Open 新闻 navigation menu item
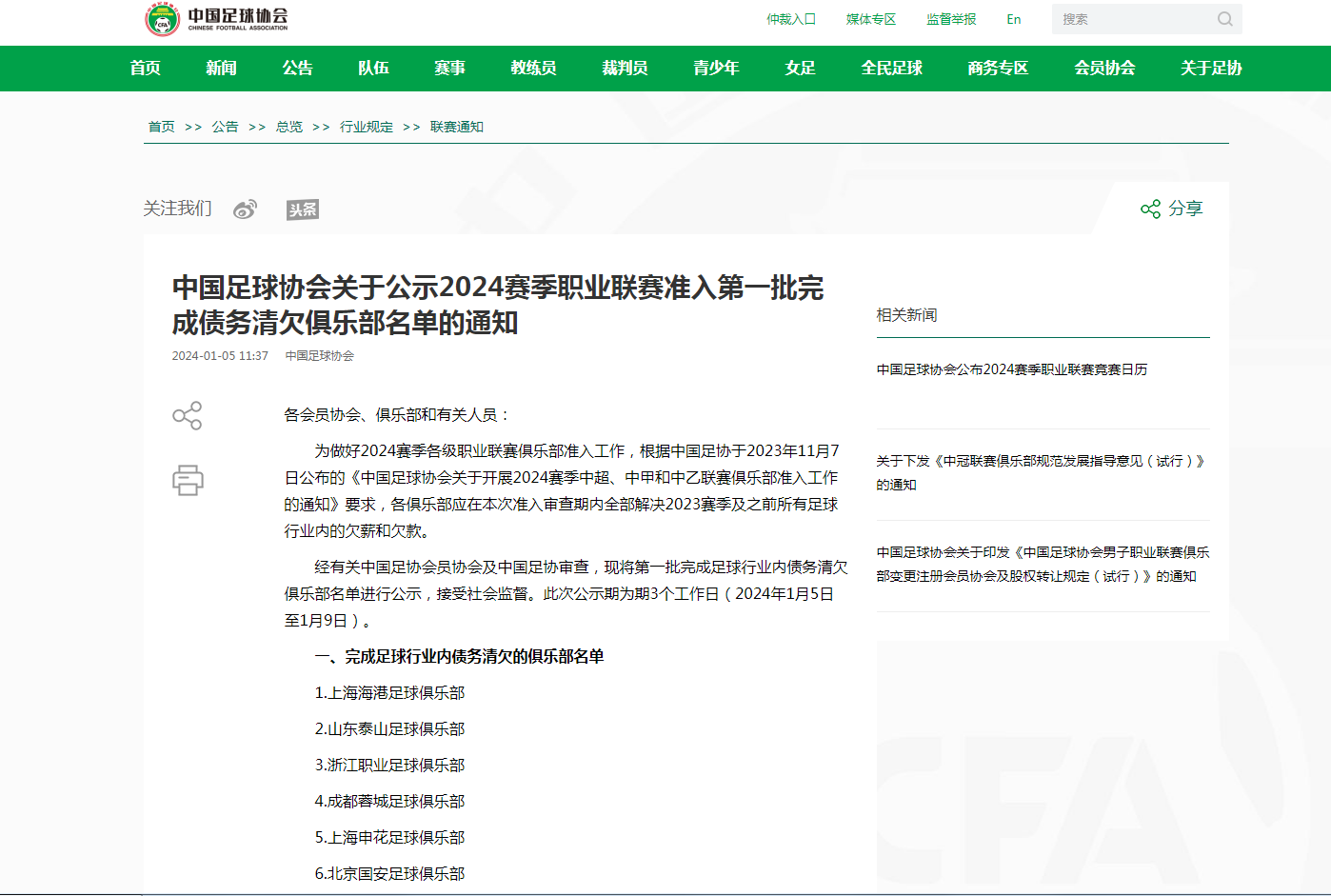 point(222,69)
